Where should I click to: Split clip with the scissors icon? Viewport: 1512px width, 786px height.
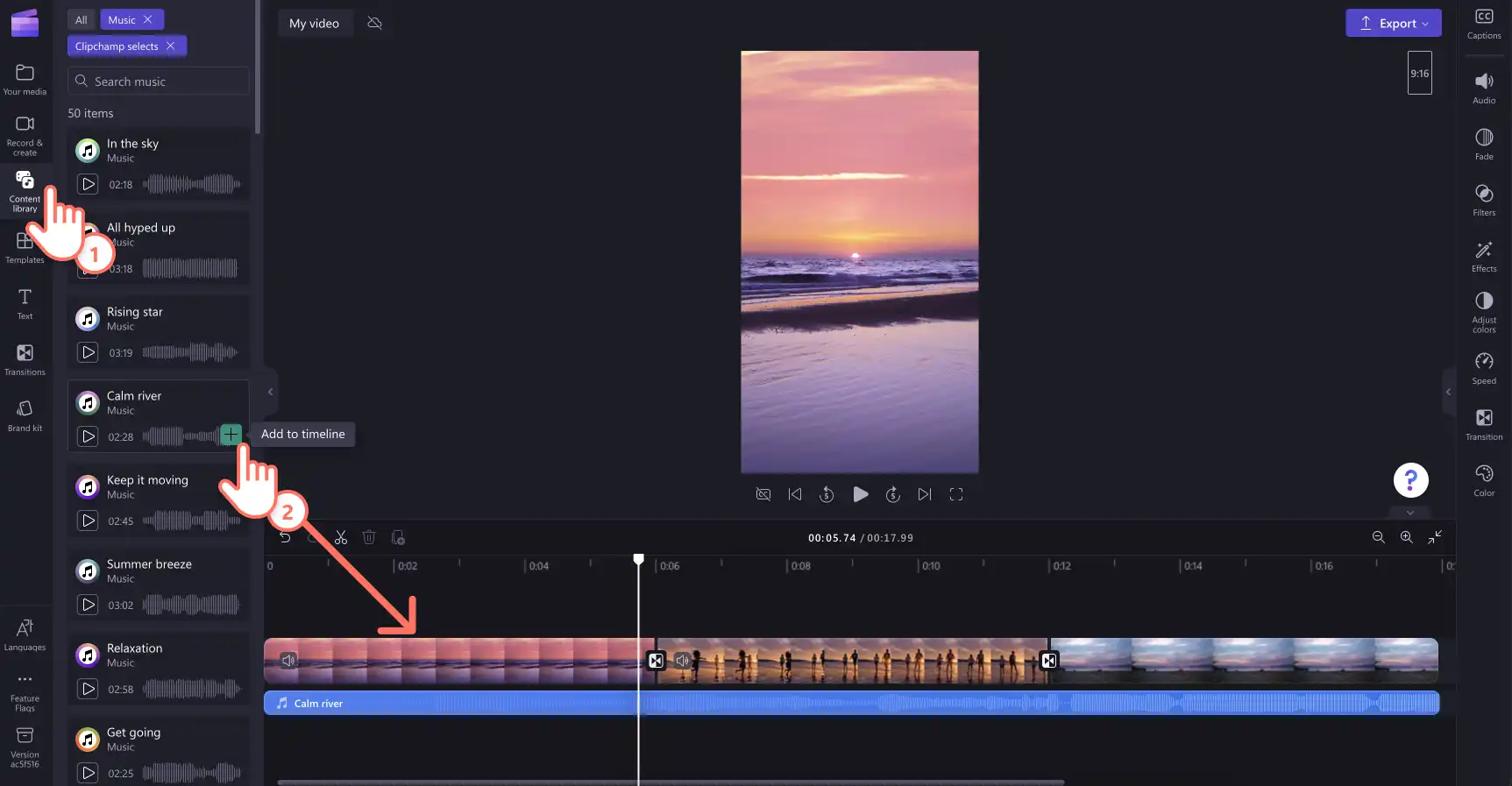coord(341,537)
